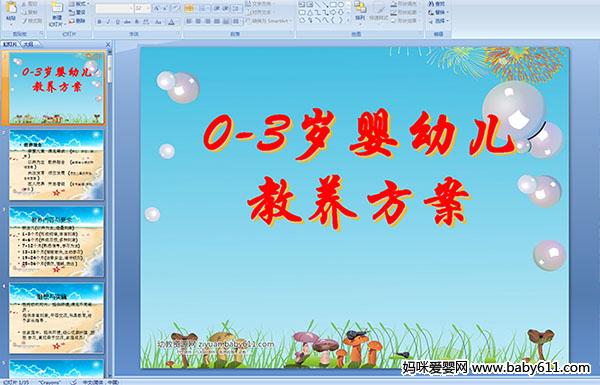Viewport: 600px width, 385px height.
Task: Click the Delete (删除) slide button
Action: coord(78,21)
